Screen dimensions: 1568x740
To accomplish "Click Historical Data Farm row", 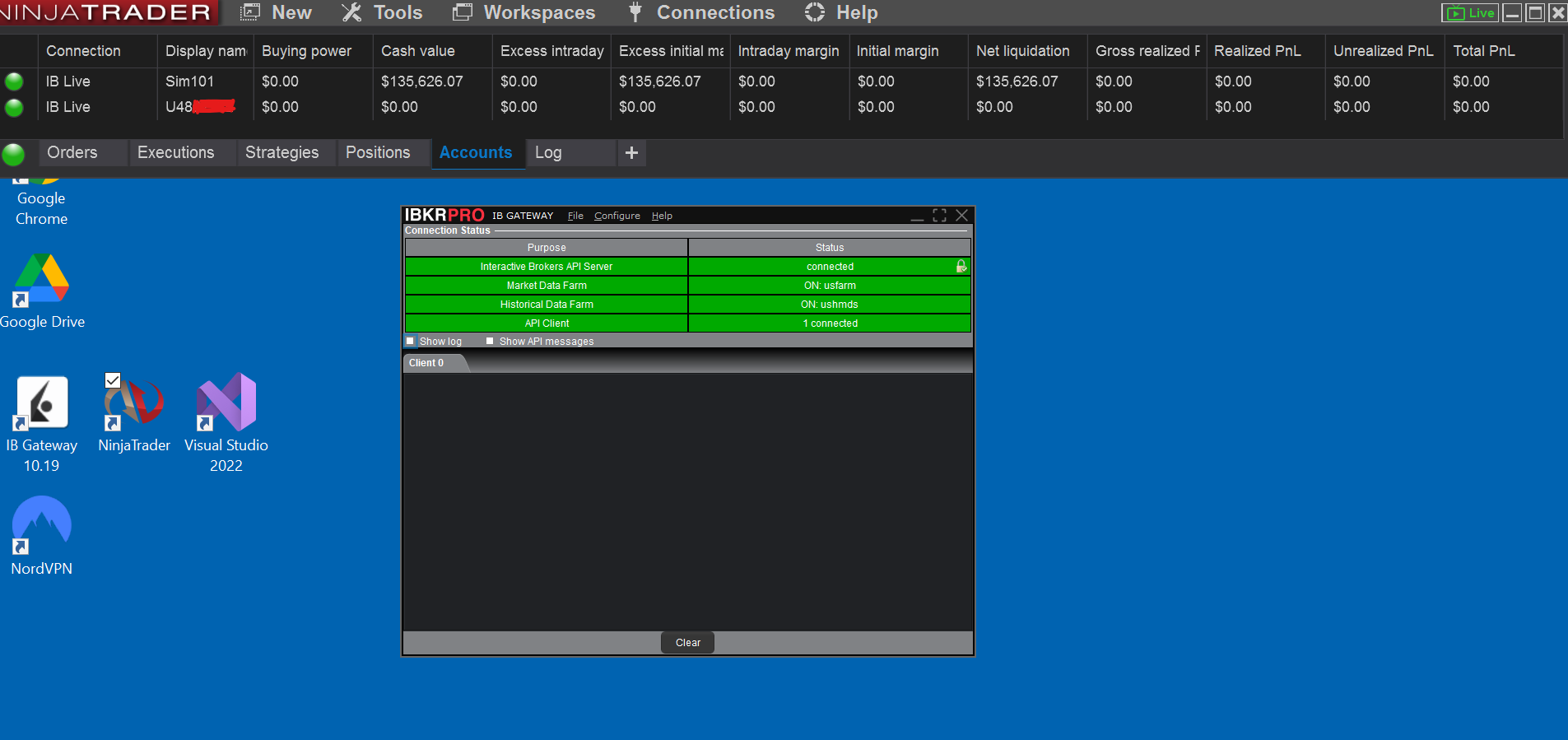I will pyautogui.click(x=687, y=304).
